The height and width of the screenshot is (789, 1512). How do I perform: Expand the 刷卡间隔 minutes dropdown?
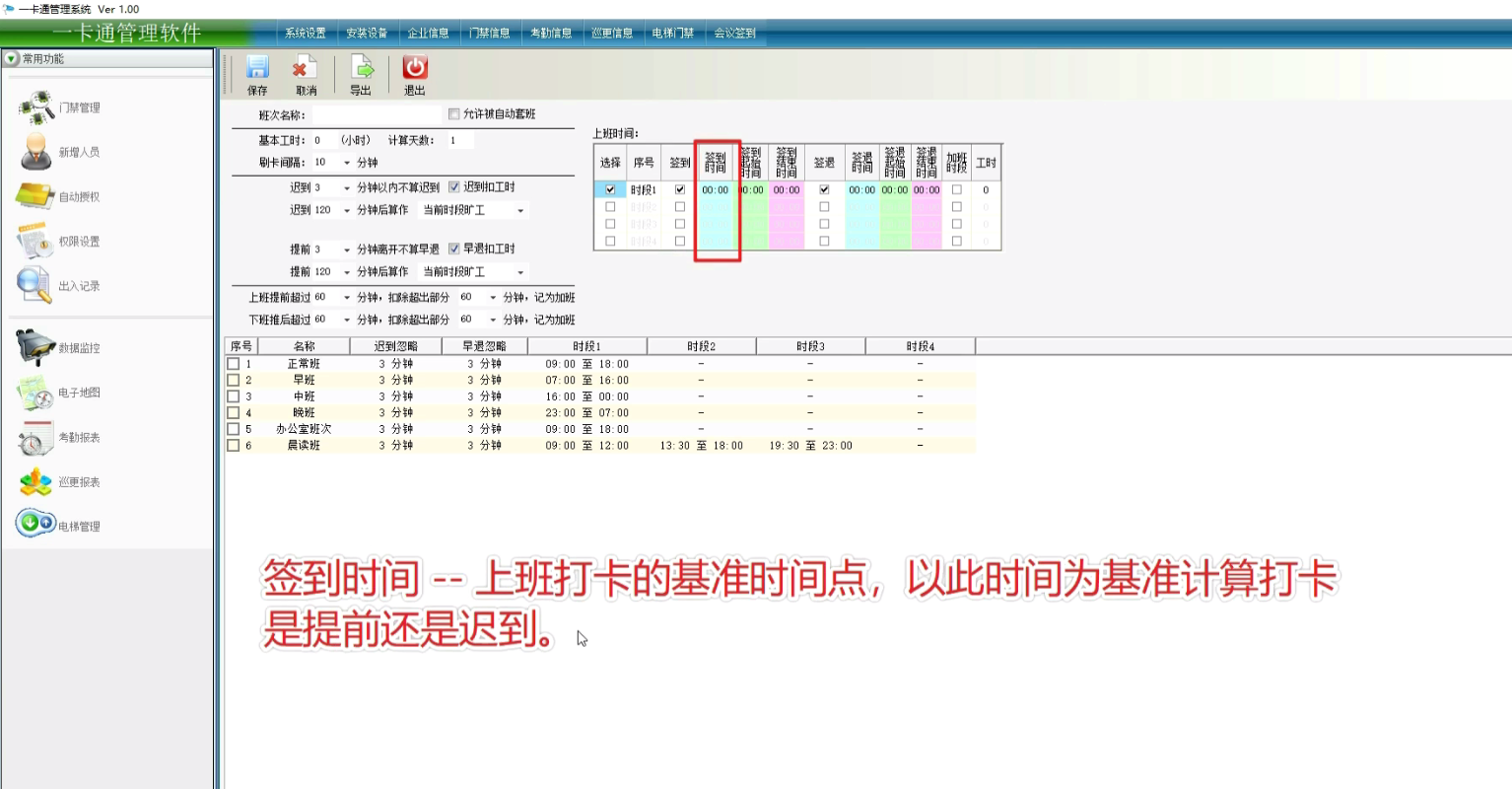click(x=347, y=163)
